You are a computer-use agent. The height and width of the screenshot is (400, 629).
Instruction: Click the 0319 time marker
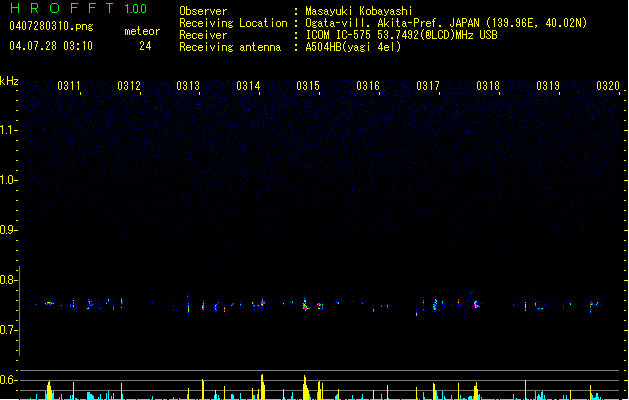tap(548, 85)
